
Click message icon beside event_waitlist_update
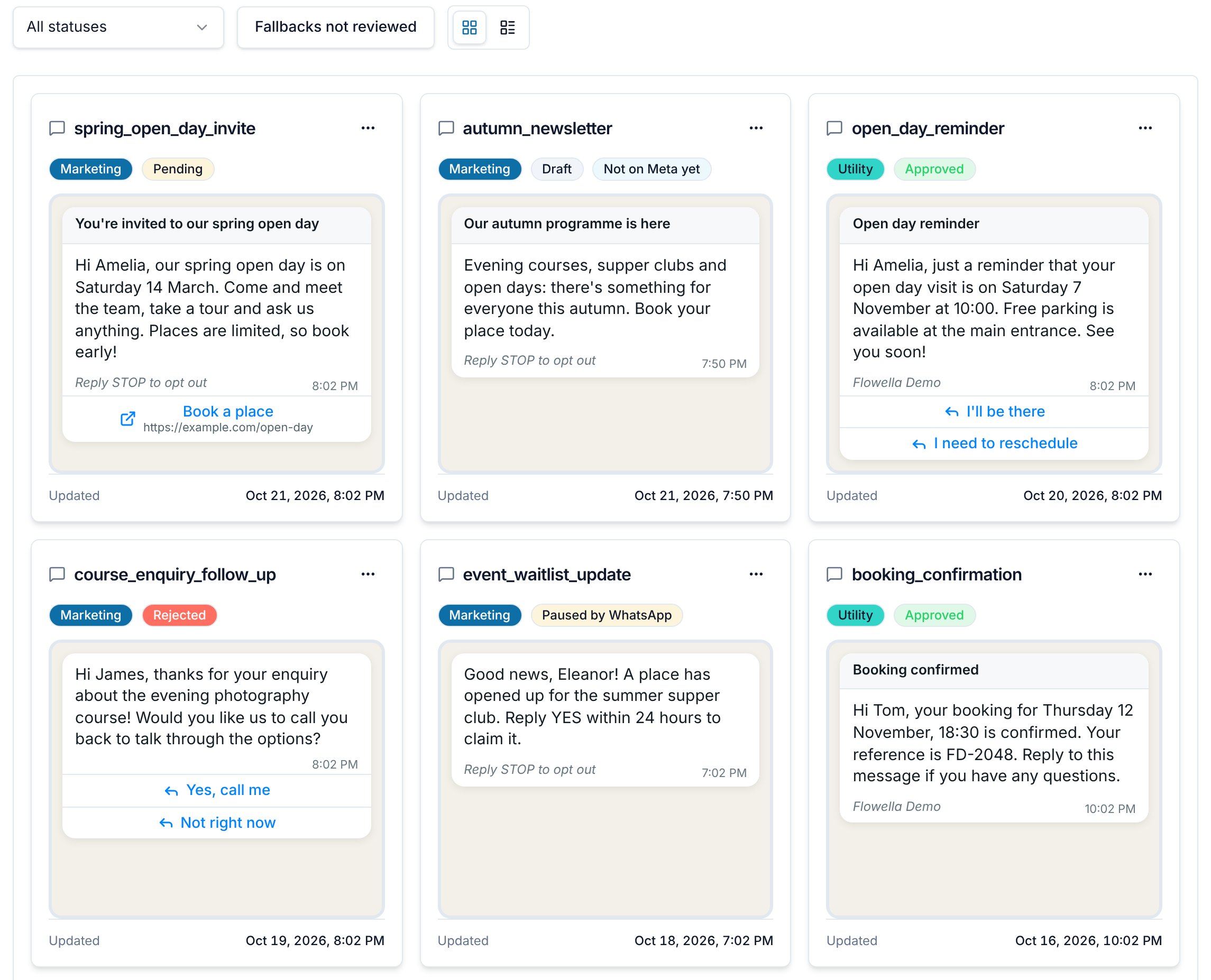pyautogui.click(x=446, y=574)
